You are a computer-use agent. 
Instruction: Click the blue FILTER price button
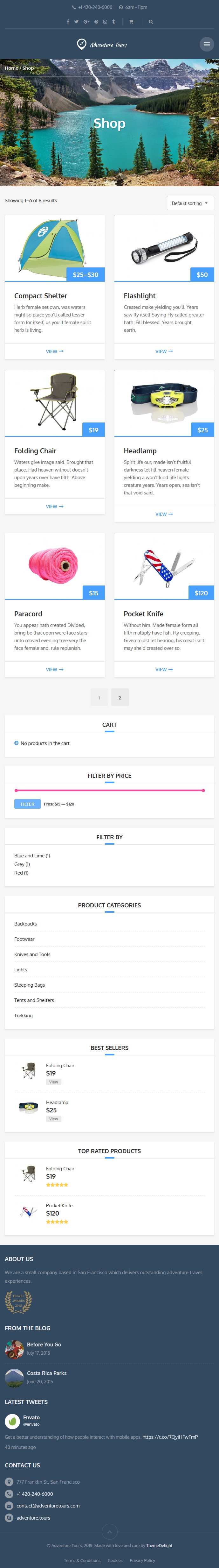(27, 804)
